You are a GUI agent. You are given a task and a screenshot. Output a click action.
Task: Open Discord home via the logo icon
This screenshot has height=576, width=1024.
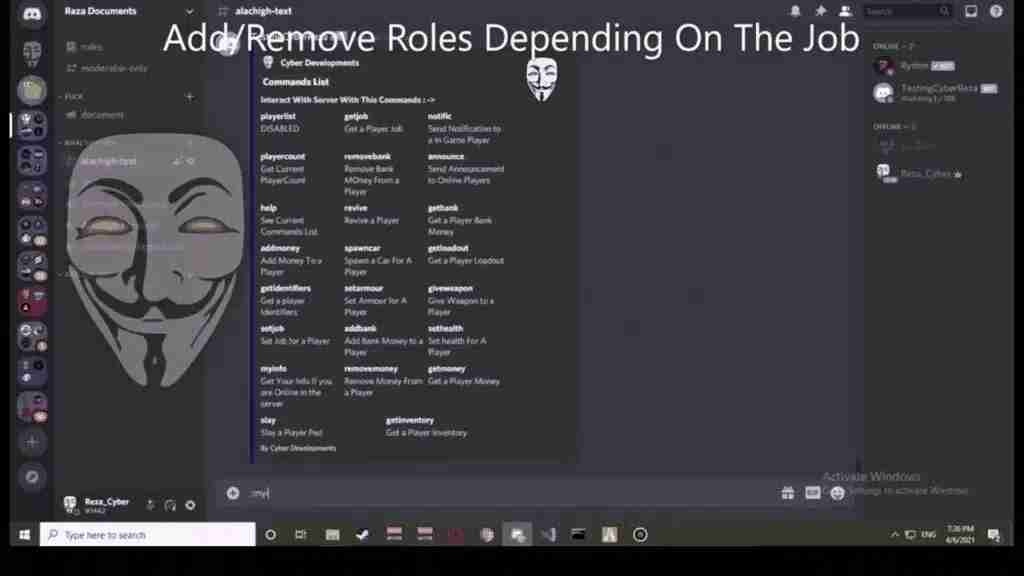pos(32,14)
